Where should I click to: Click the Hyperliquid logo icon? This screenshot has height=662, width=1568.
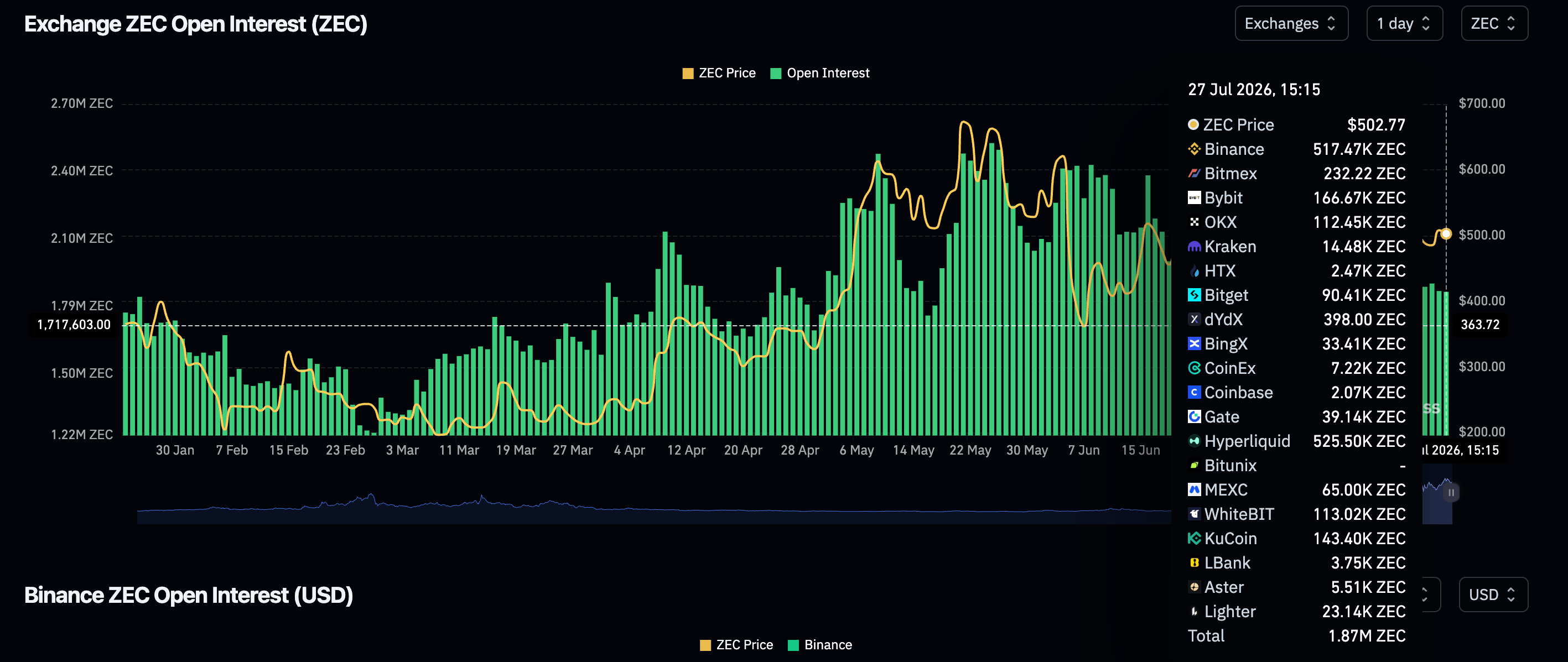1195,441
